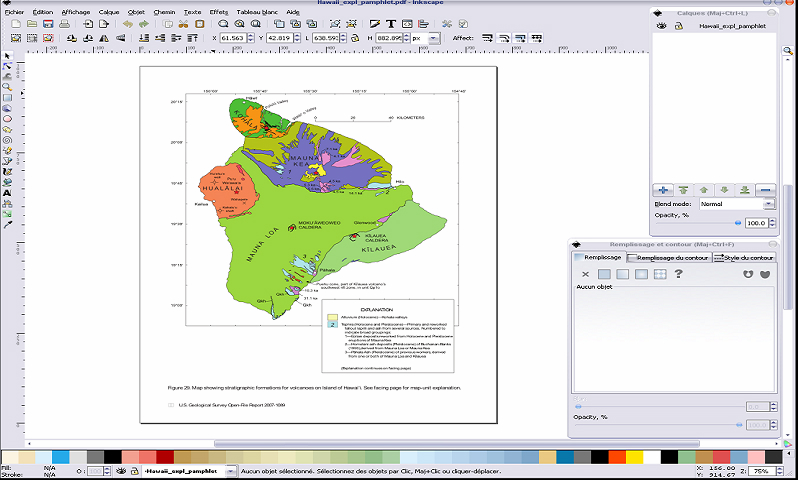The image size is (798, 480).
Task: Select the Node edit tool
Action: (x=7, y=65)
